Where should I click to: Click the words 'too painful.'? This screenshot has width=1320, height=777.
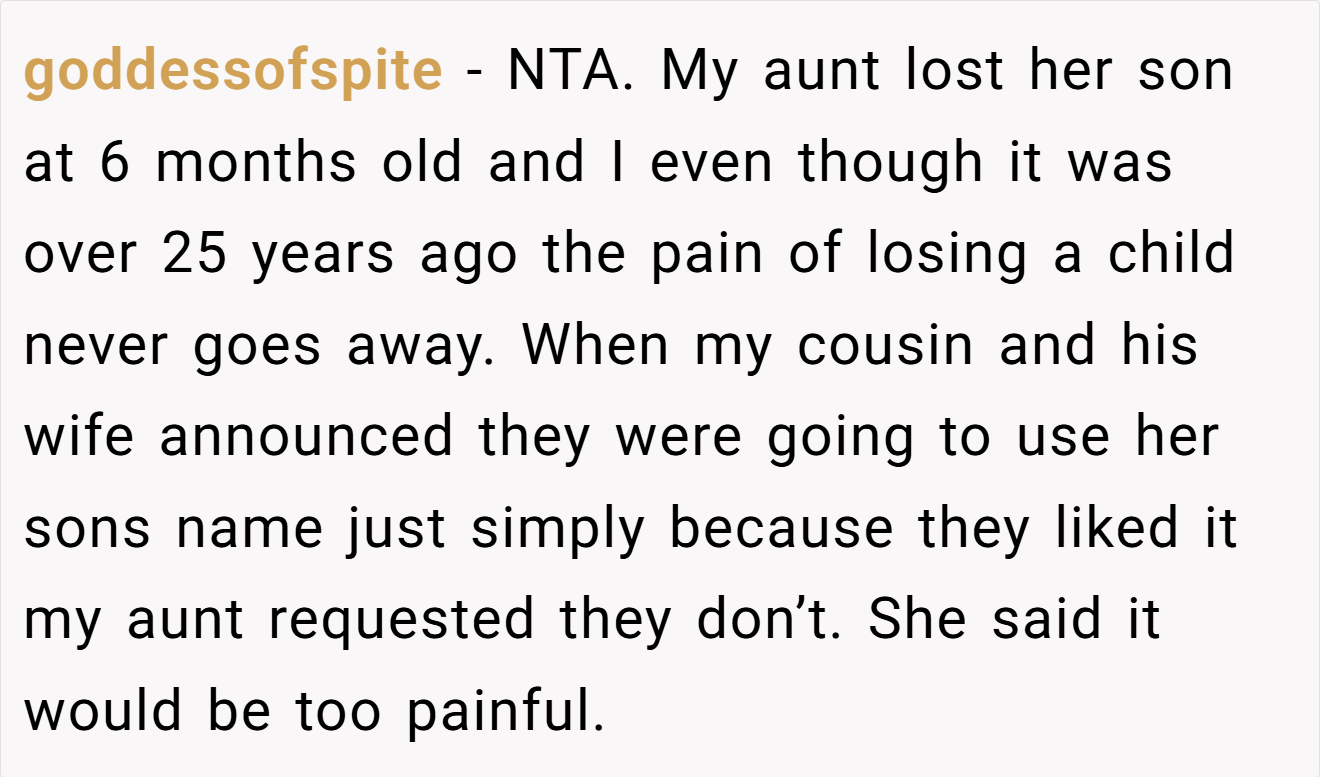pos(449,713)
